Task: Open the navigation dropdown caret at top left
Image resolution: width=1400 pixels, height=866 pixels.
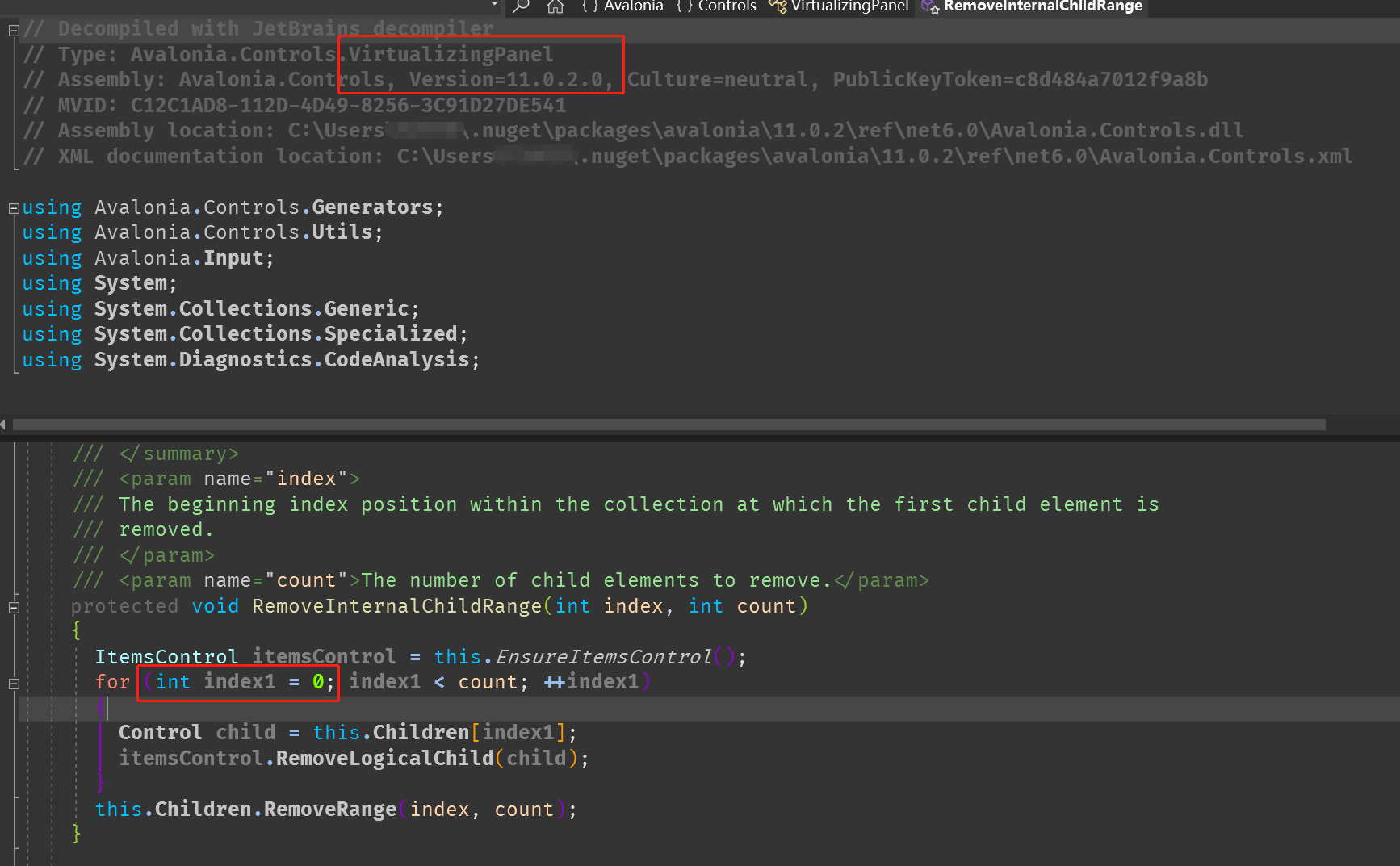Action: click(x=496, y=4)
